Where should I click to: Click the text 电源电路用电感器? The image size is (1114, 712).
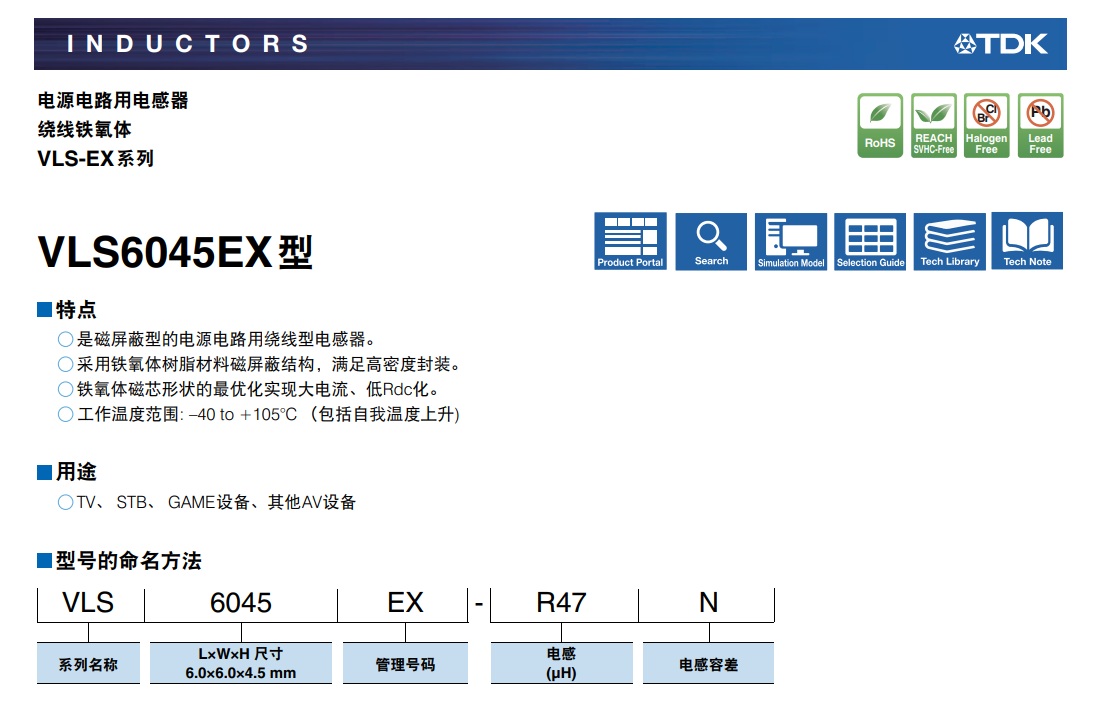113,101
